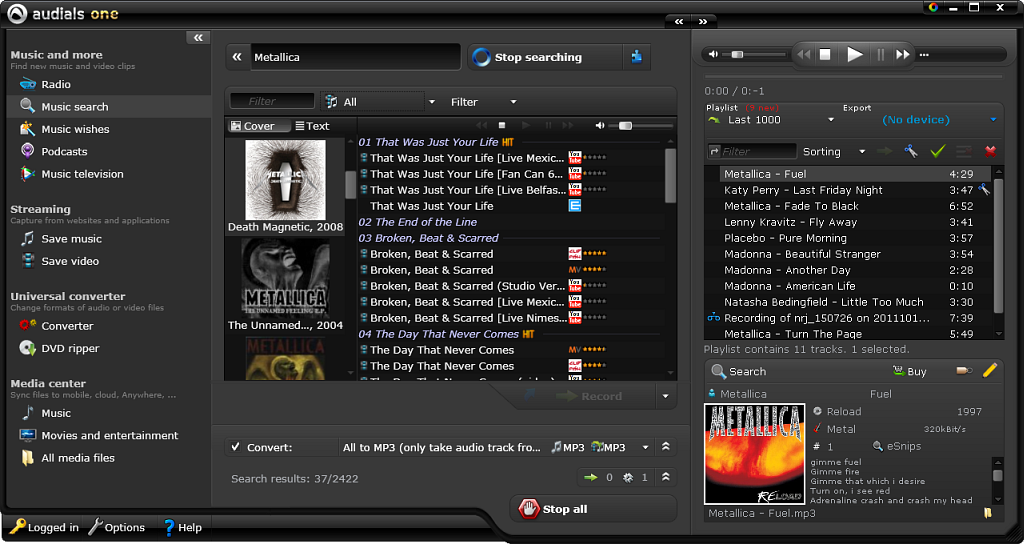
Task: Switch to Text view tab
Action: coord(312,126)
